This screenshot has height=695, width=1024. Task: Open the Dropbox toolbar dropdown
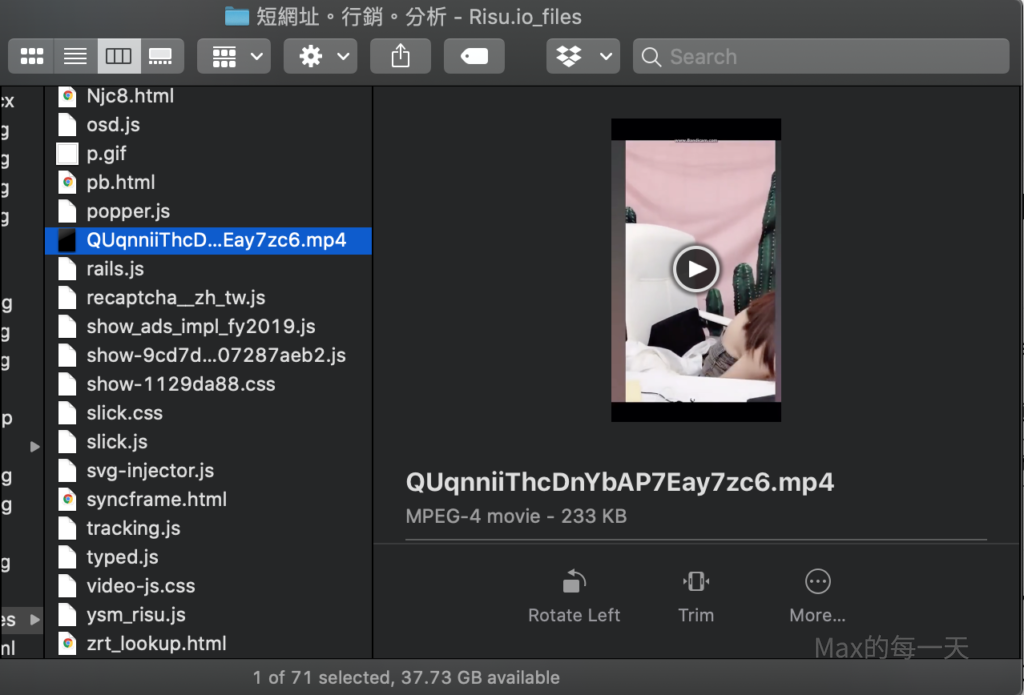point(583,56)
